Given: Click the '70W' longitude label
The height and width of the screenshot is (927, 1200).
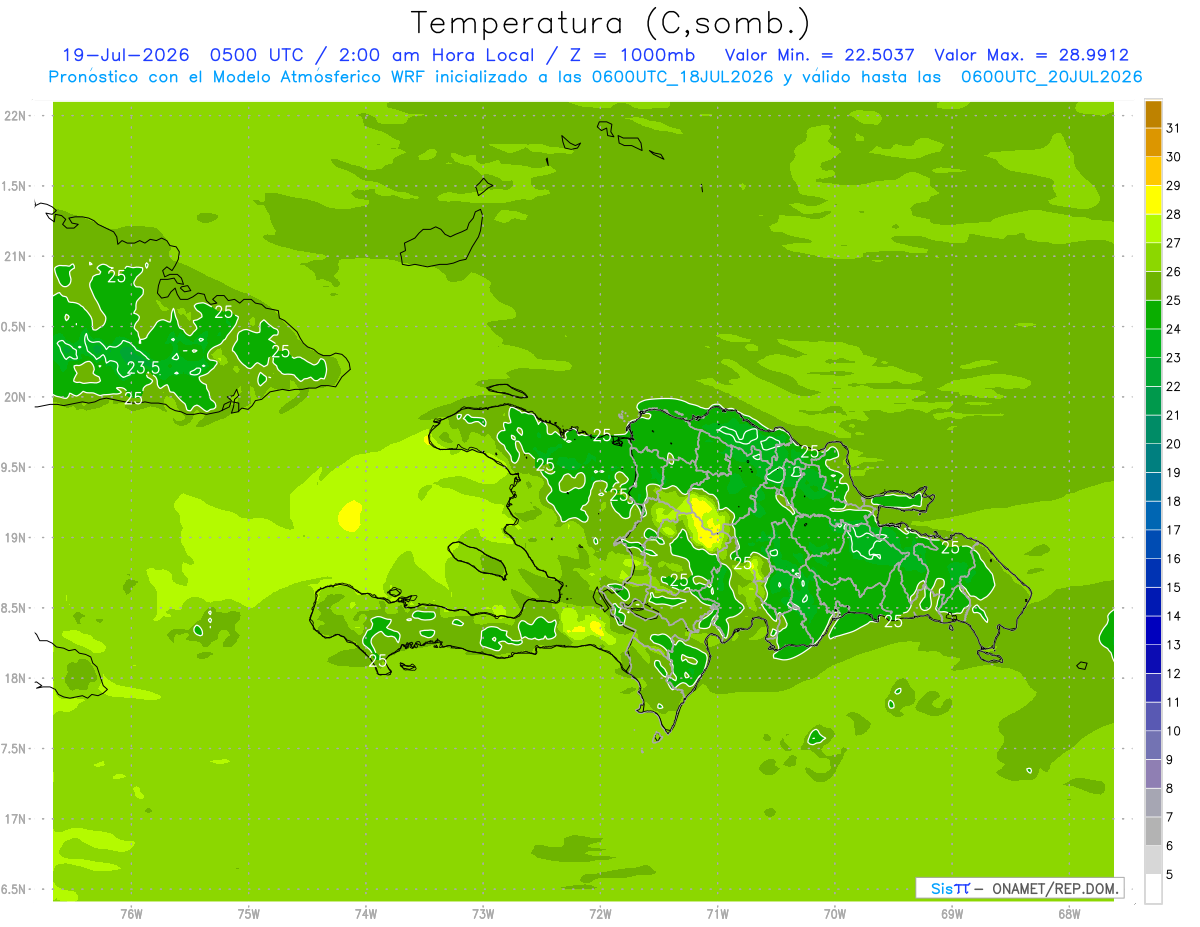Looking at the screenshot, I should click(834, 914).
